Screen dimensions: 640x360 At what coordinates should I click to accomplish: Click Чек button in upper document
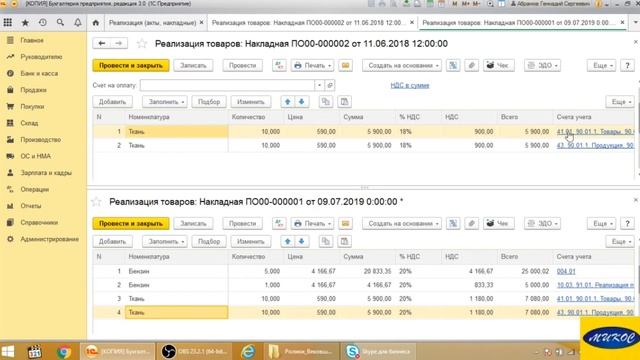498,65
